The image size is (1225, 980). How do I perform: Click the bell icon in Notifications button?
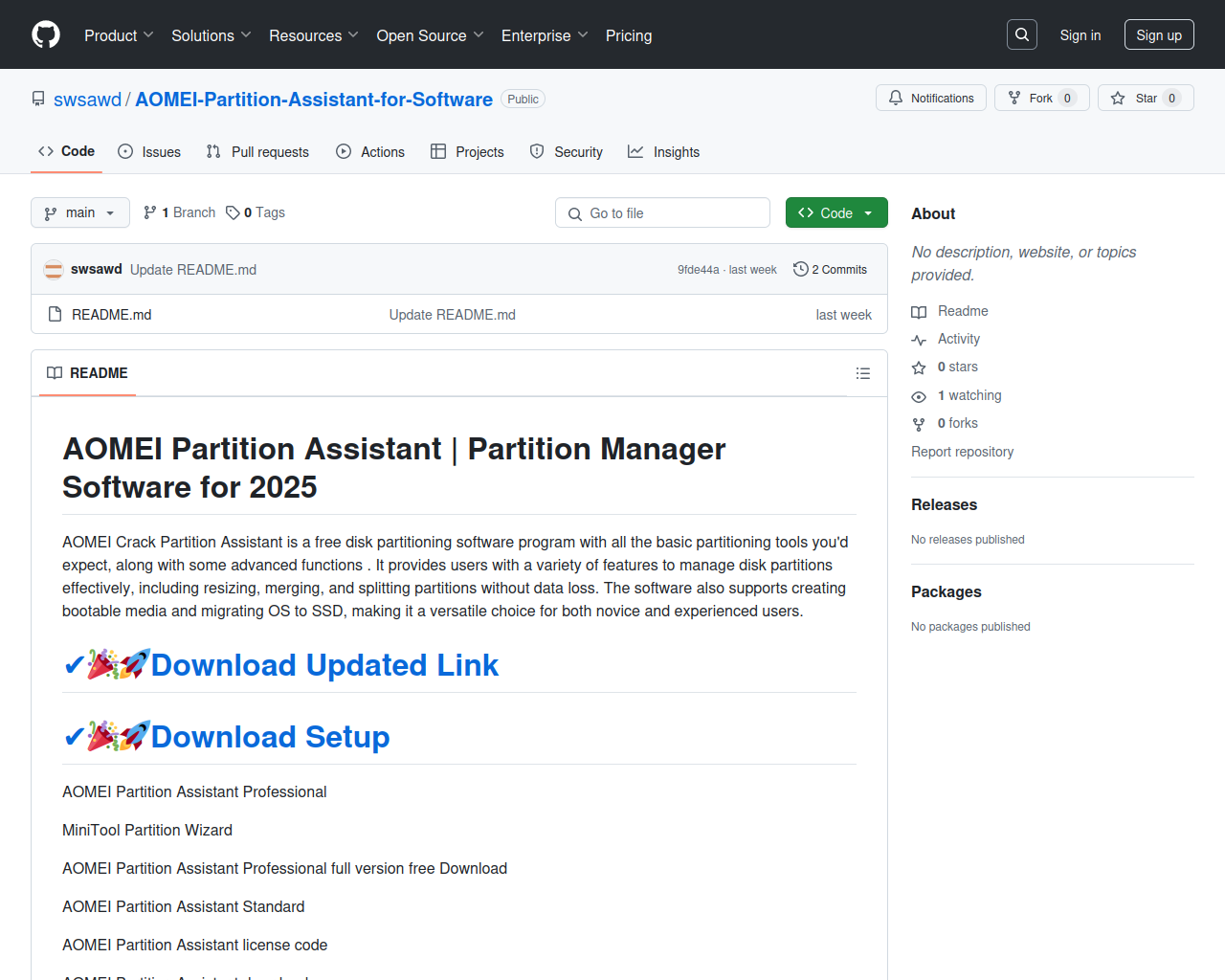point(896,98)
